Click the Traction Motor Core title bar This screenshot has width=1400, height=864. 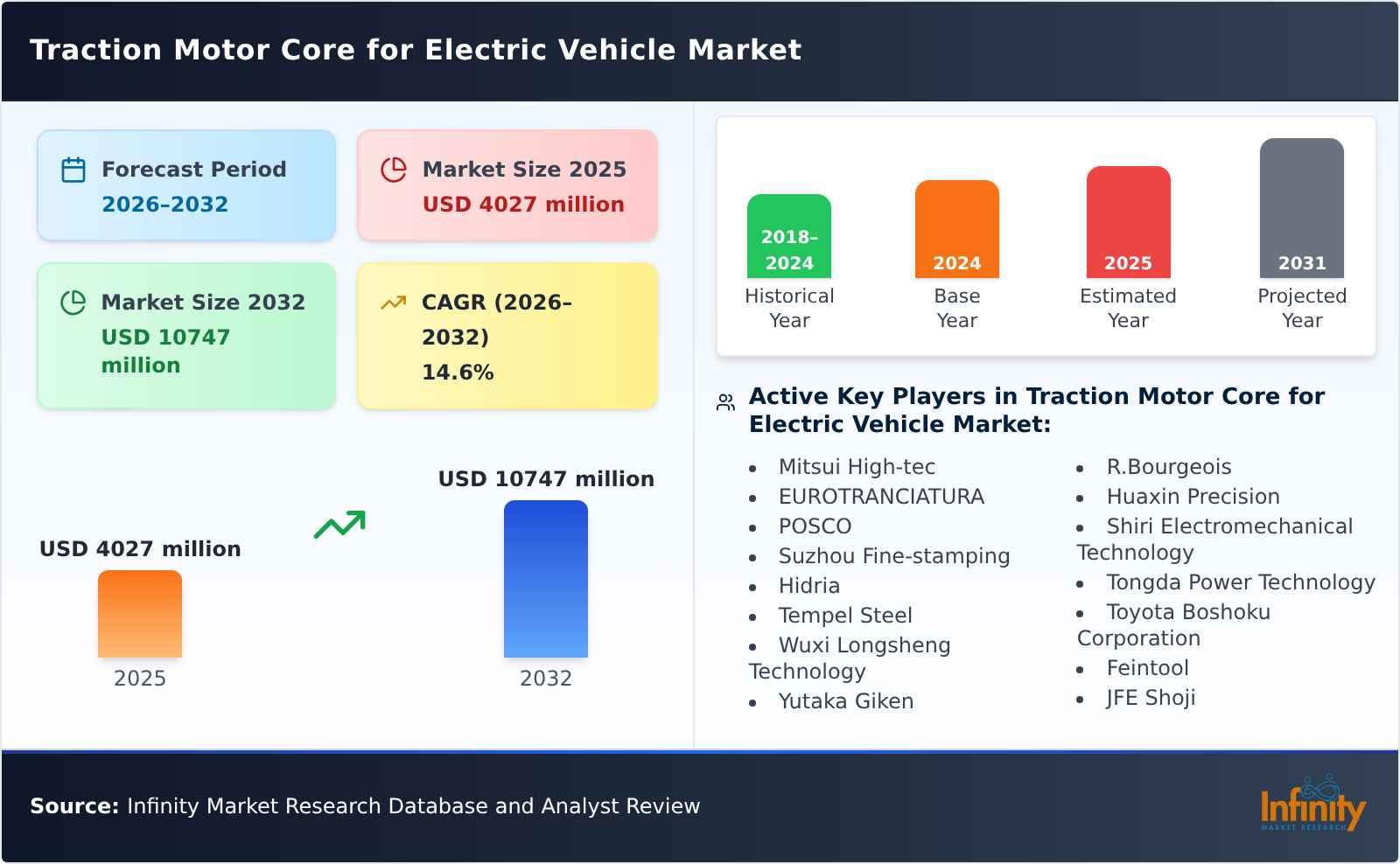coord(416,50)
